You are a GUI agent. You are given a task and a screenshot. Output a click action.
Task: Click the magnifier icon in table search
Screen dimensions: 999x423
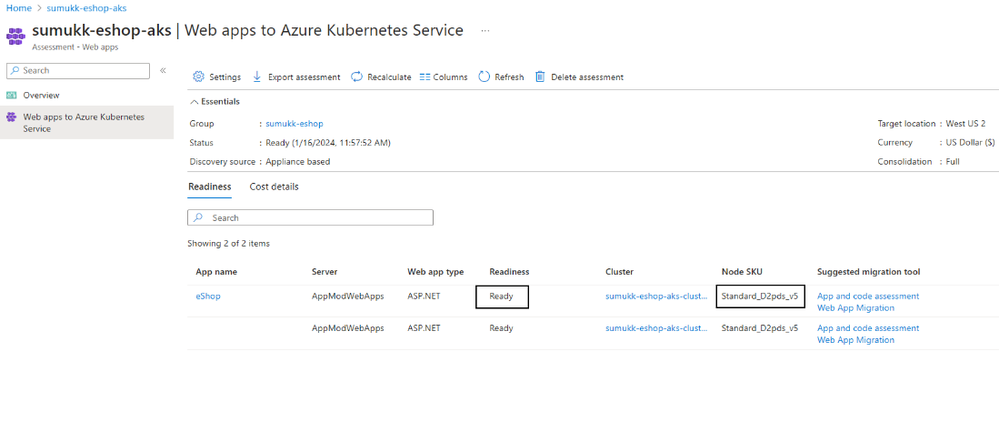pyautogui.click(x=199, y=217)
